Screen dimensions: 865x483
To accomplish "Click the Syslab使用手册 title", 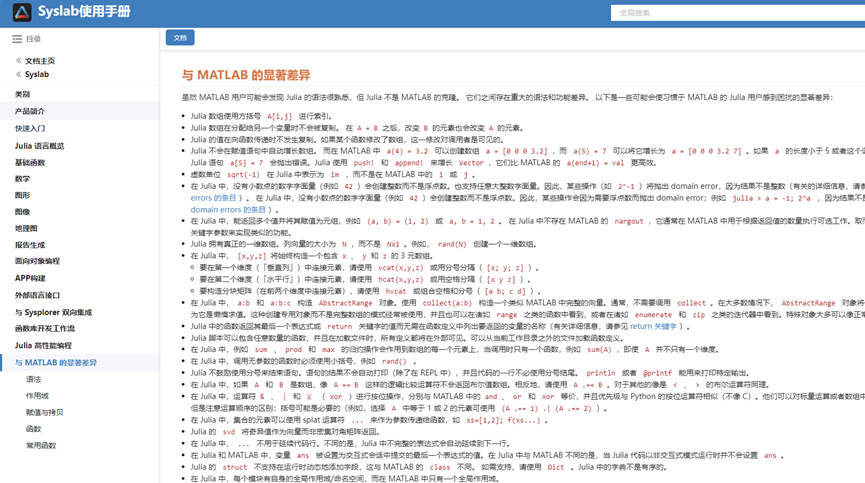I will click(x=84, y=12).
